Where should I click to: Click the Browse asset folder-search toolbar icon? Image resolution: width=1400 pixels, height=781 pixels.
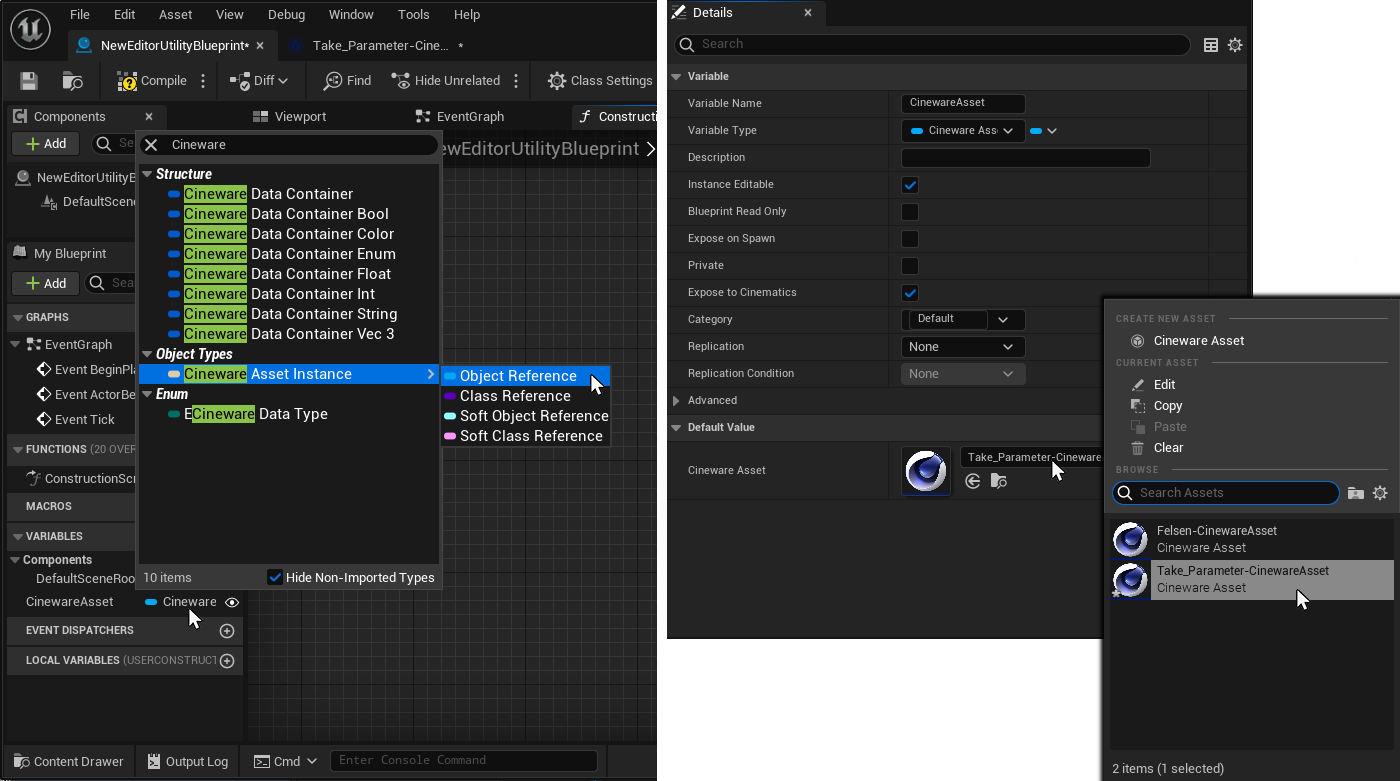coord(72,81)
